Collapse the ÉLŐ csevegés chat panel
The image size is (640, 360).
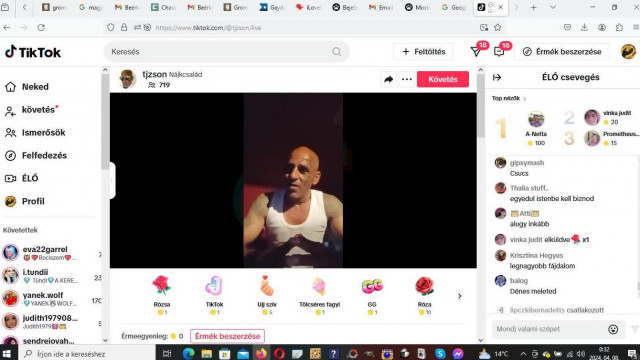[497, 78]
